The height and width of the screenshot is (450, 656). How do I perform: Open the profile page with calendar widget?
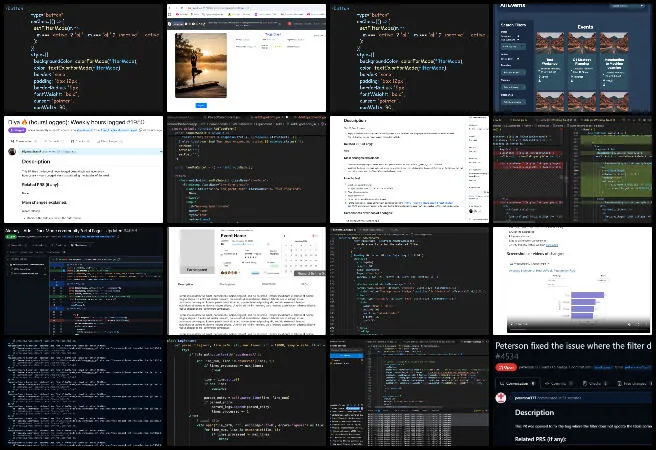(x=245, y=280)
